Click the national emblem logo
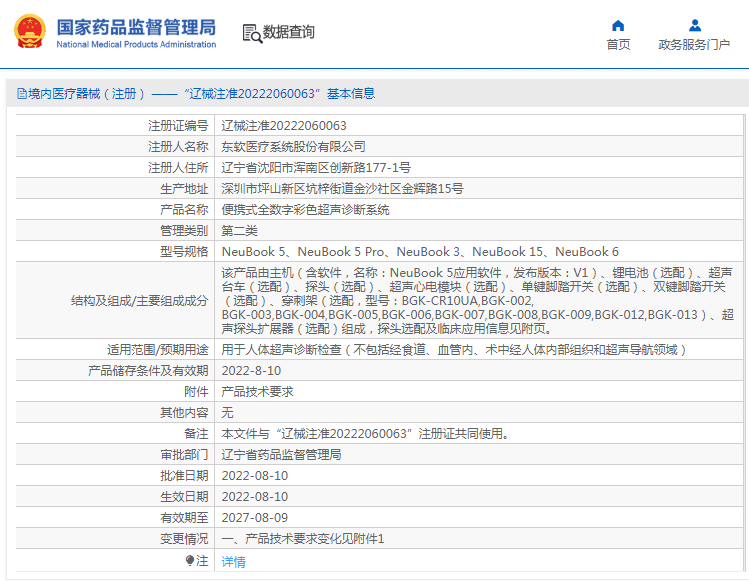The image size is (749, 581). [x=30, y=32]
